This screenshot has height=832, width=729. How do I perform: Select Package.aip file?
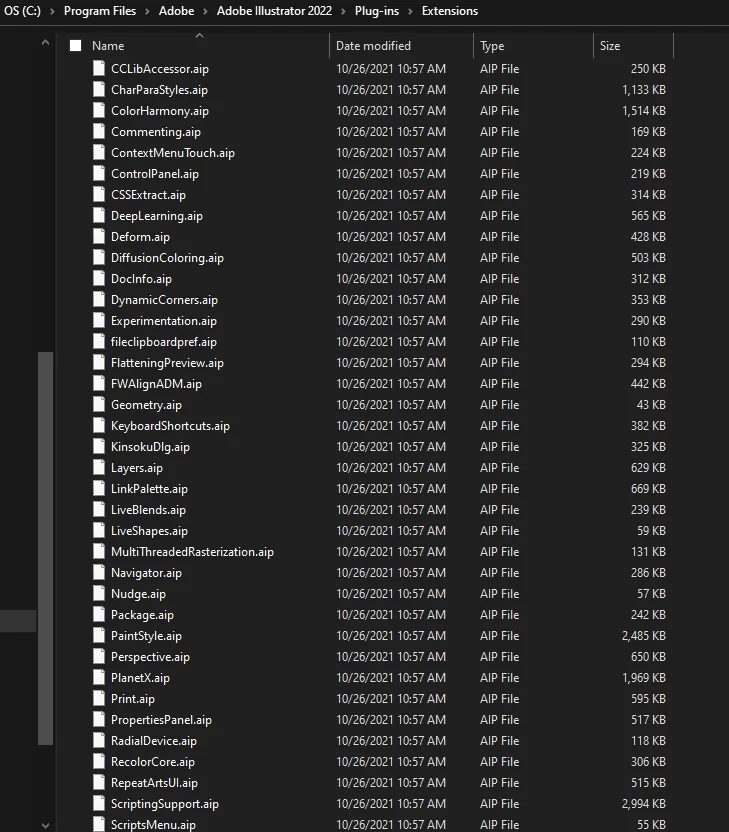coord(142,614)
